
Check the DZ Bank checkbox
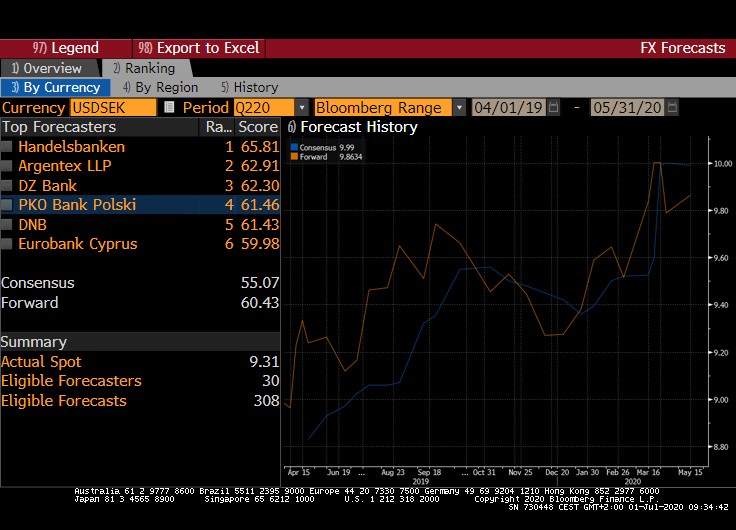pyautogui.click(x=7, y=186)
